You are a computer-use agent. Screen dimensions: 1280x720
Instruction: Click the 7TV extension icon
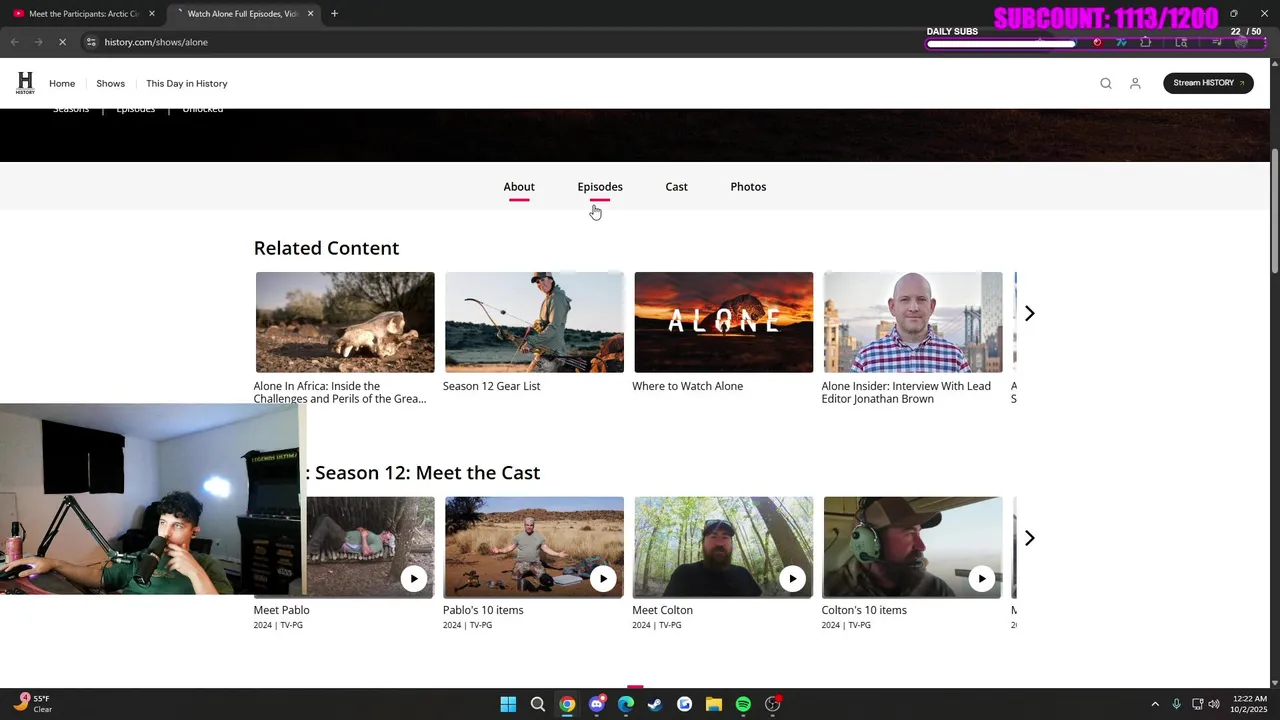[x=1121, y=42]
